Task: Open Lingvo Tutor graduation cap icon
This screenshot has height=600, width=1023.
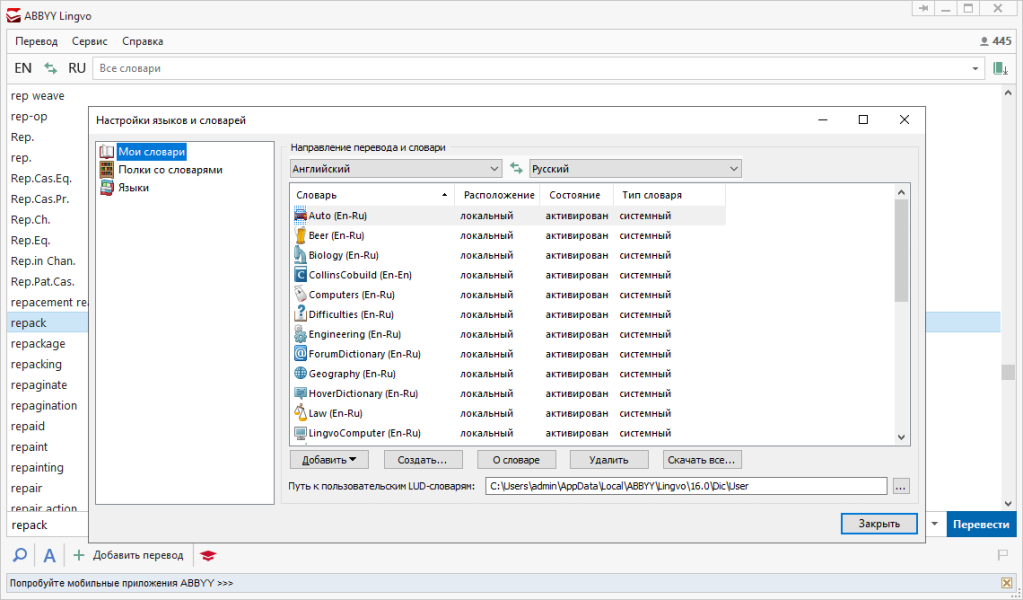Action: point(207,556)
